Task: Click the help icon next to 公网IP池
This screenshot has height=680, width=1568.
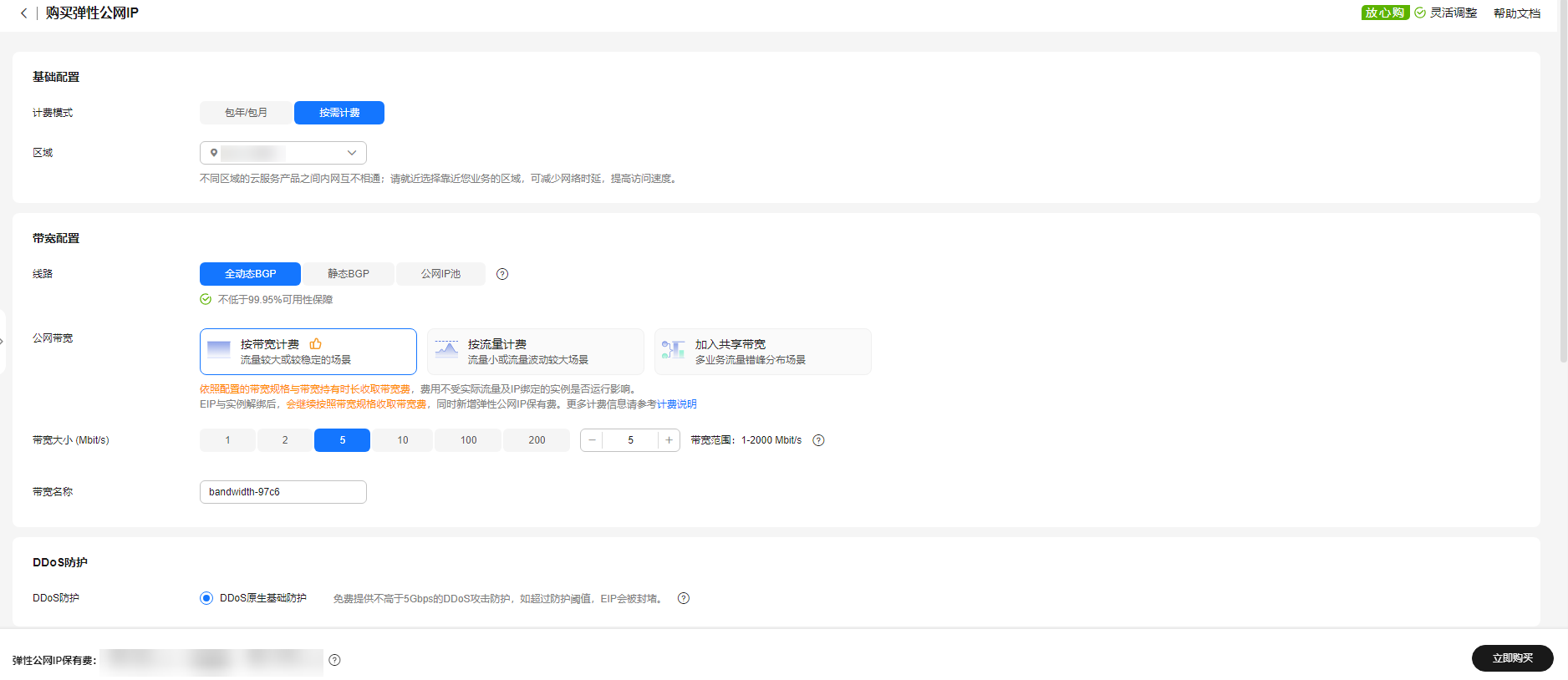Action: pyautogui.click(x=502, y=274)
